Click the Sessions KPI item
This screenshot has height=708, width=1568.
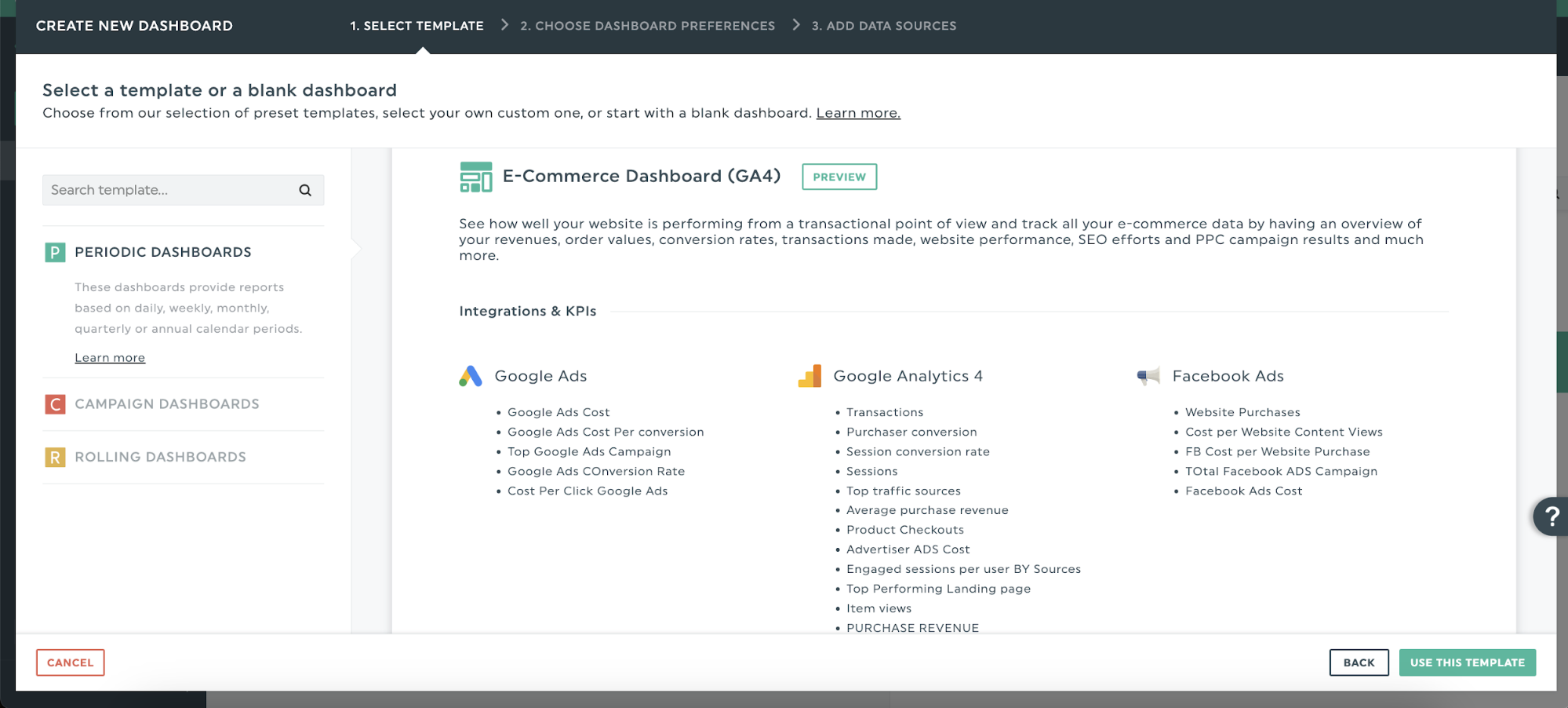click(x=871, y=471)
